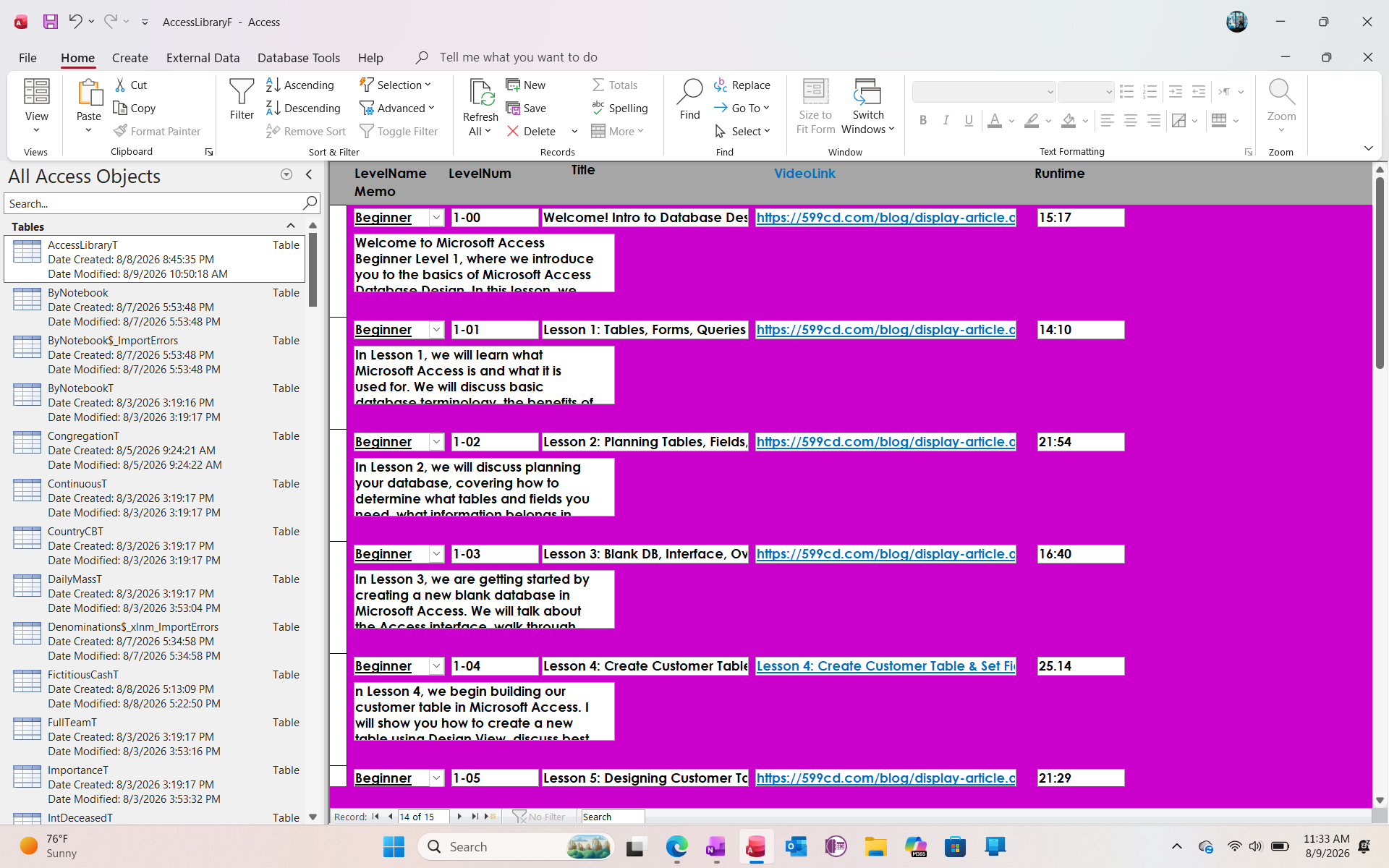Screen dimensions: 1389x868
Task: Jump to last record in navigation bar
Action: click(x=475, y=817)
